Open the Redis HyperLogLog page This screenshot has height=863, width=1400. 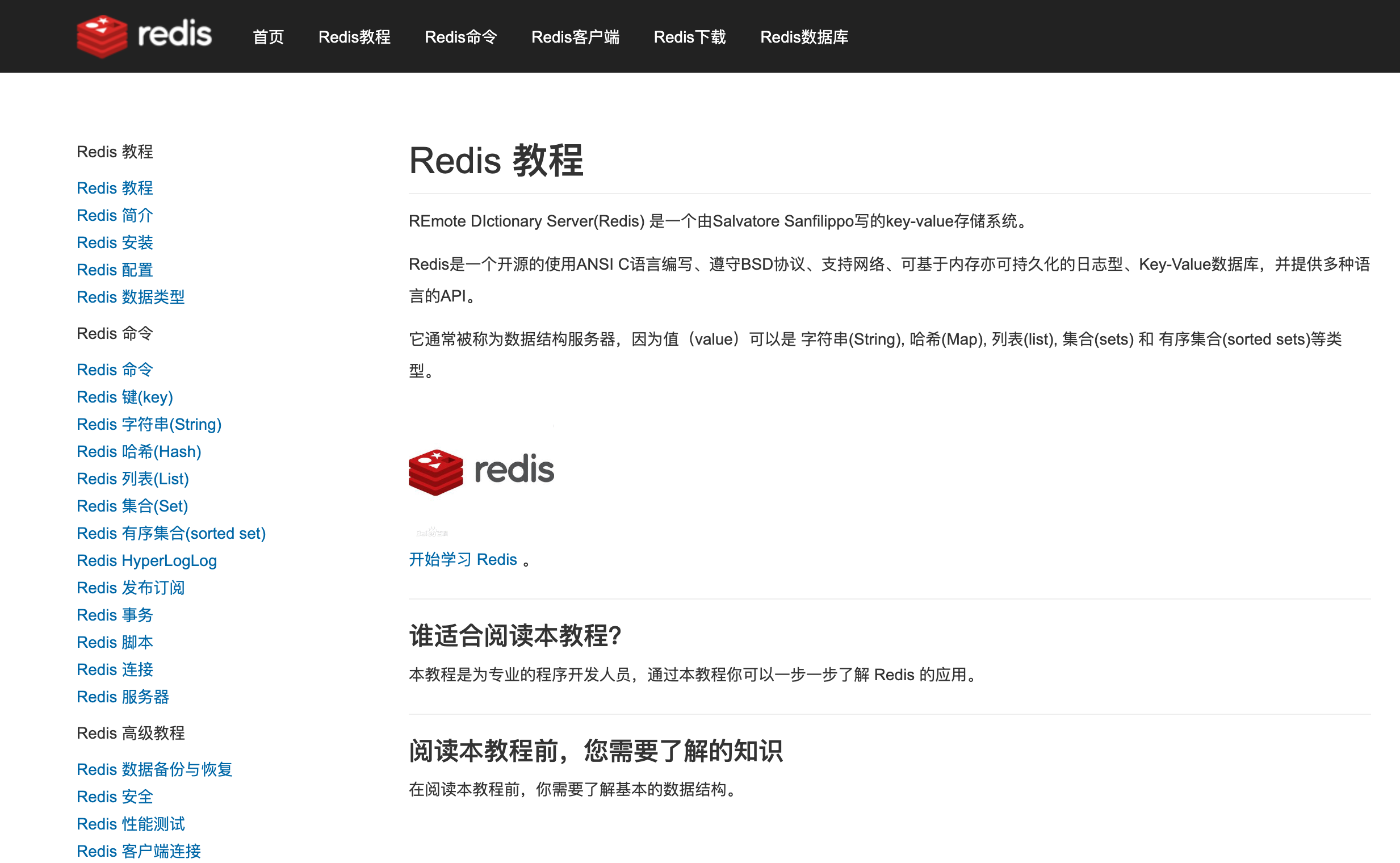tap(146, 560)
